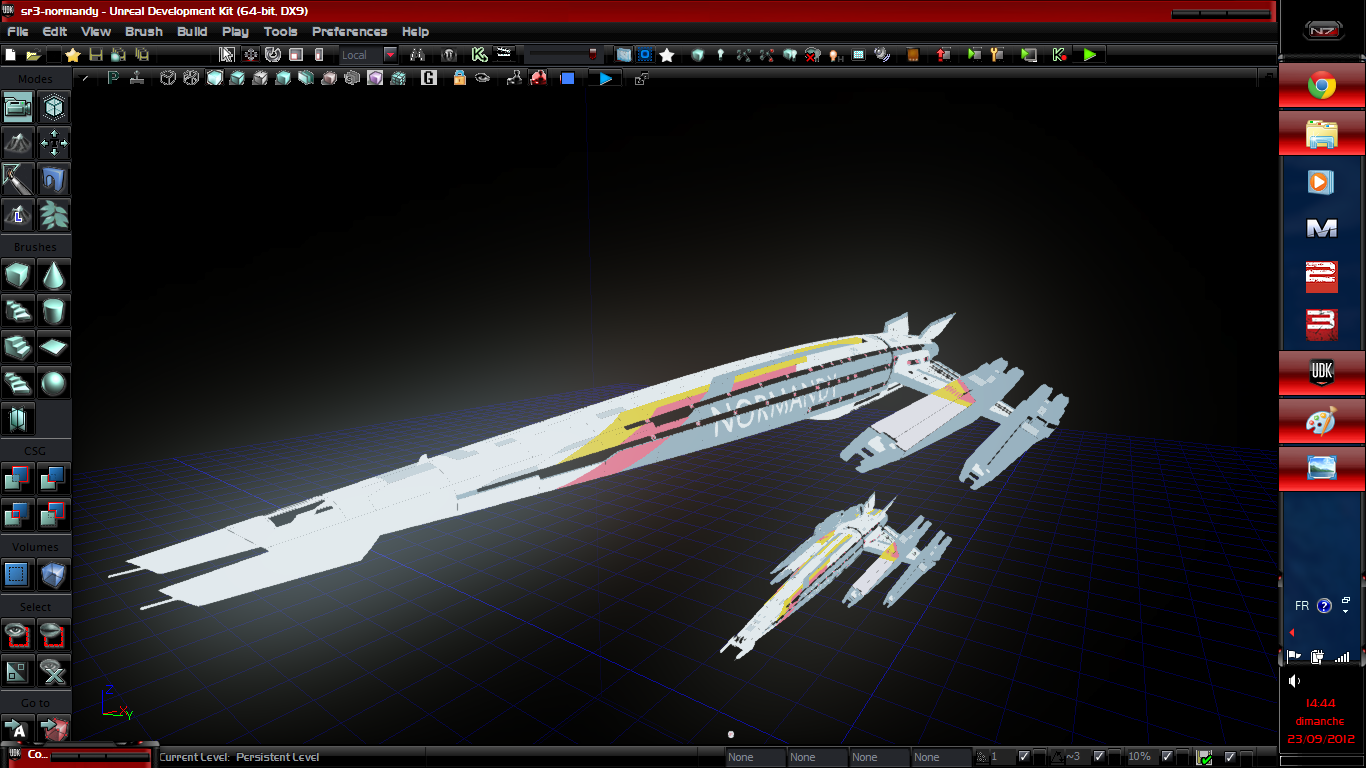This screenshot has width=1366, height=768.
Task: Choose the Cube brush builder
Action: click(x=18, y=274)
